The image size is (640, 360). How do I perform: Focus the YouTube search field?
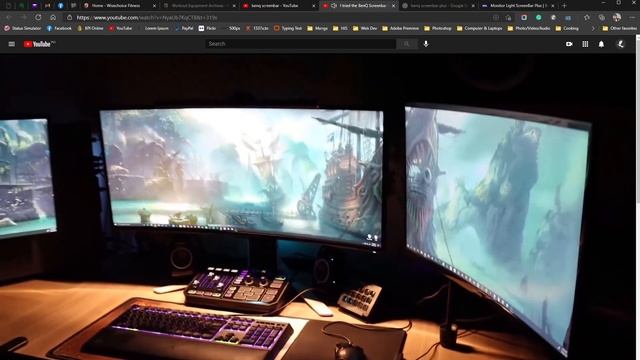click(x=301, y=44)
